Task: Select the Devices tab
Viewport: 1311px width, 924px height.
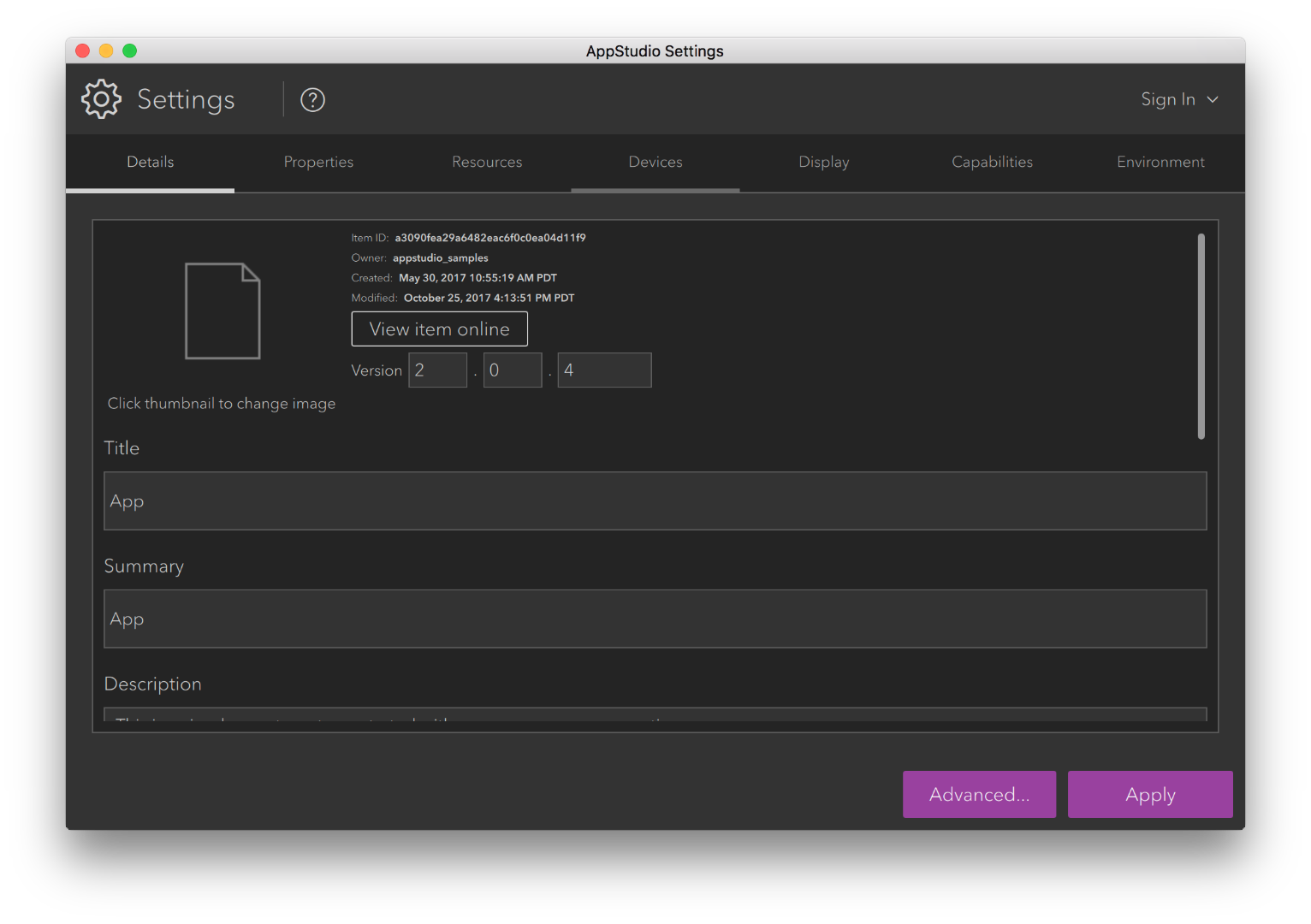Action: (x=655, y=163)
